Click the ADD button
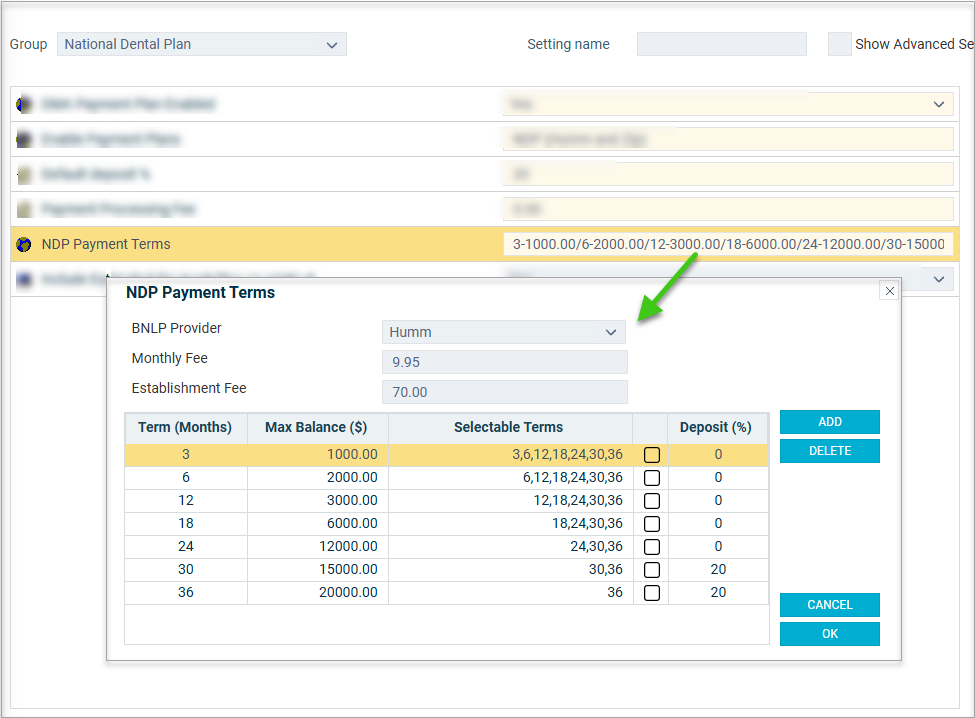The image size is (975, 718). [x=829, y=422]
